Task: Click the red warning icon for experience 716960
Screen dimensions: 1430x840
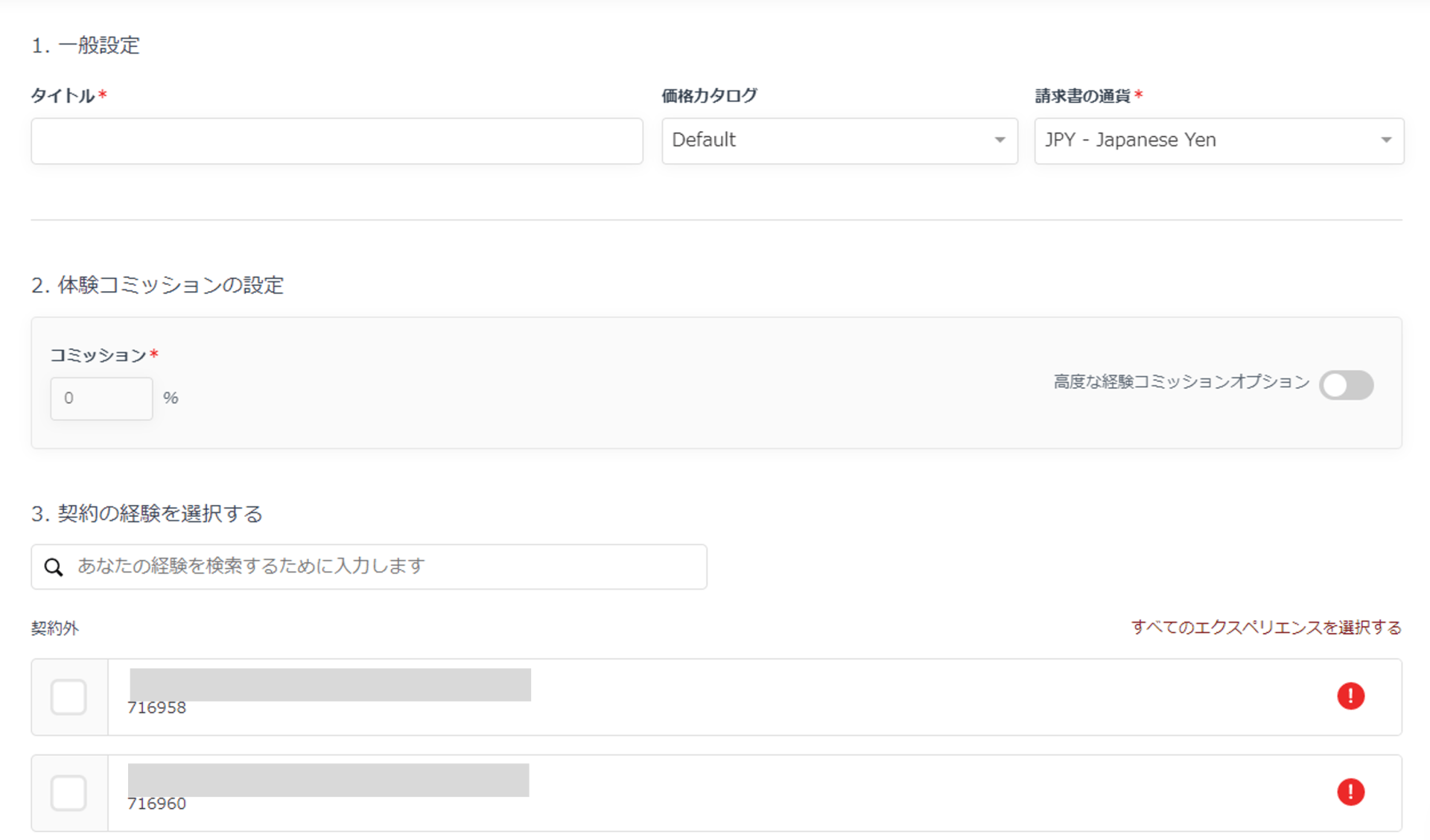Action: point(1350,792)
